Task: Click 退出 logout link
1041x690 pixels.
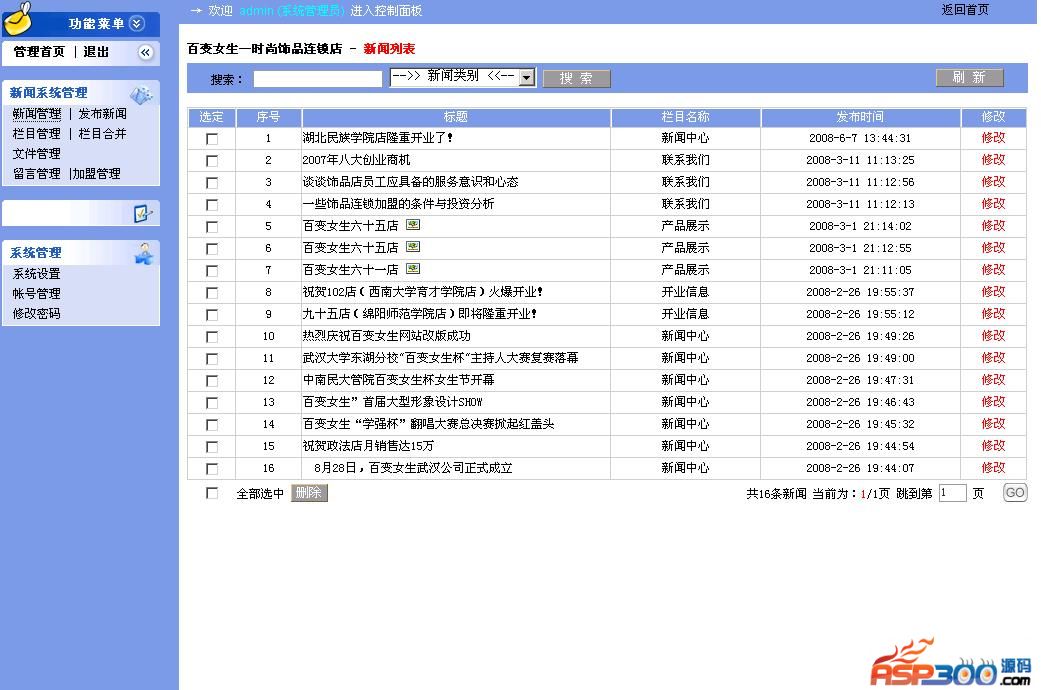Action: (96, 52)
